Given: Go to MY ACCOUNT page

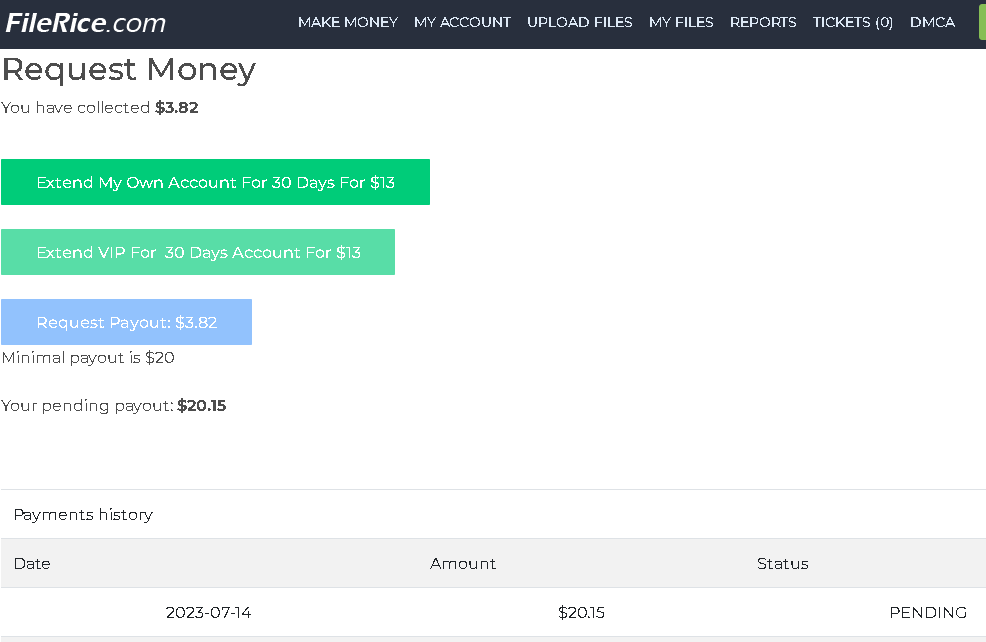Looking at the screenshot, I should point(462,22).
